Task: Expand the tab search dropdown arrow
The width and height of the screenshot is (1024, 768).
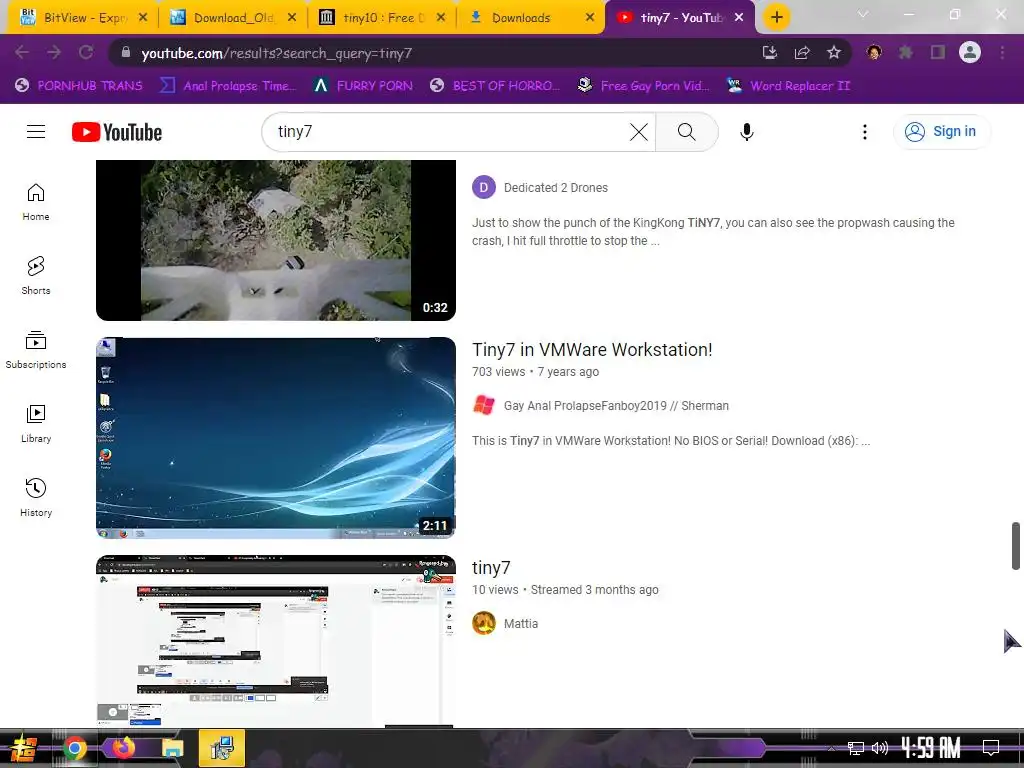Action: [863, 14]
